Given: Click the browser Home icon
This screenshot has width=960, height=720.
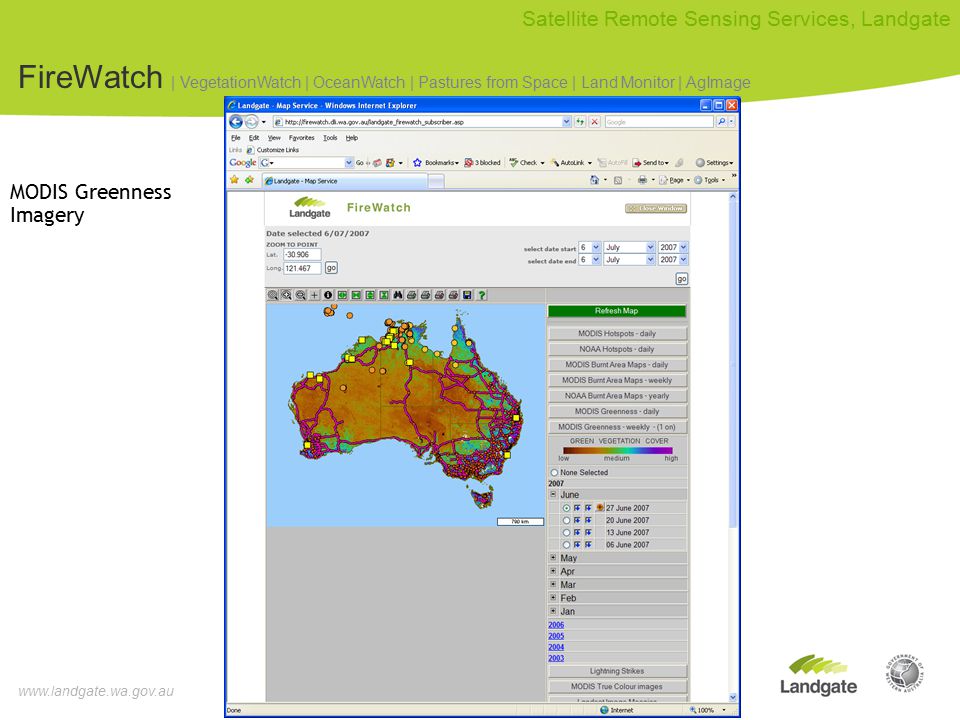Looking at the screenshot, I should pyautogui.click(x=594, y=180).
